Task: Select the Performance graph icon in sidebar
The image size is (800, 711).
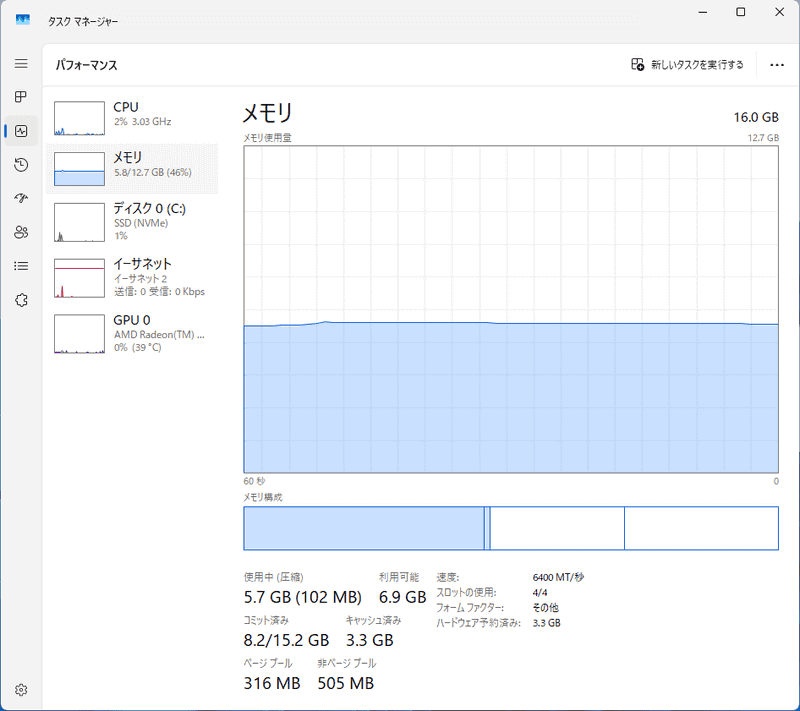Action: [x=21, y=131]
